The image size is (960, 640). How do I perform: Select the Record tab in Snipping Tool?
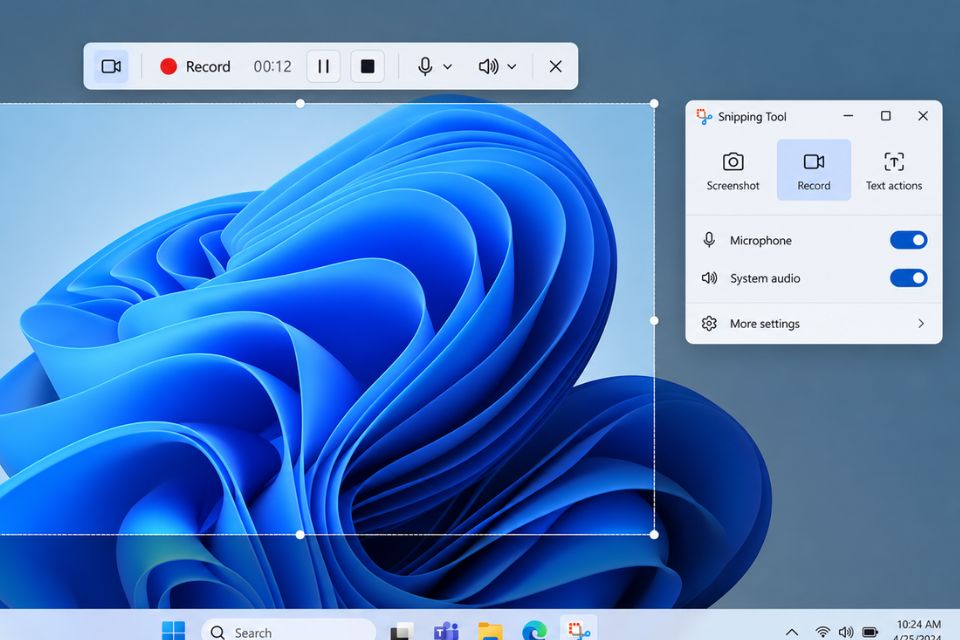[814, 170]
